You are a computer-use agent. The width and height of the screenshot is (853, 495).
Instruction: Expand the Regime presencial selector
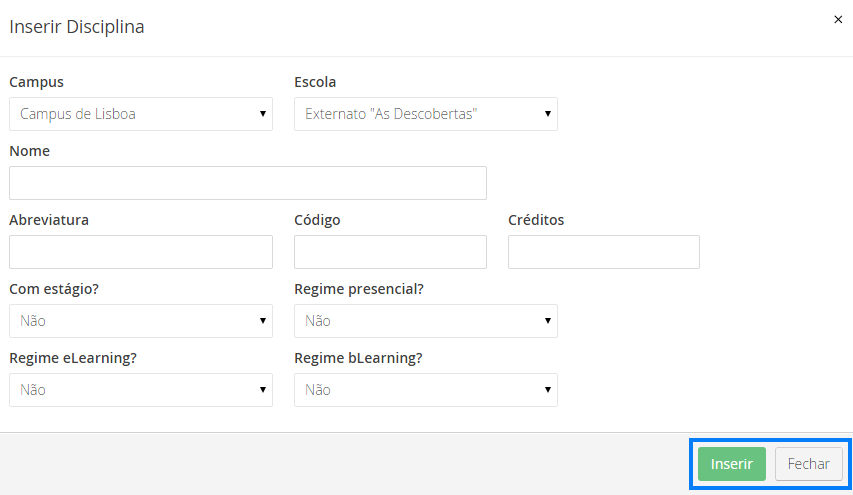point(425,321)
